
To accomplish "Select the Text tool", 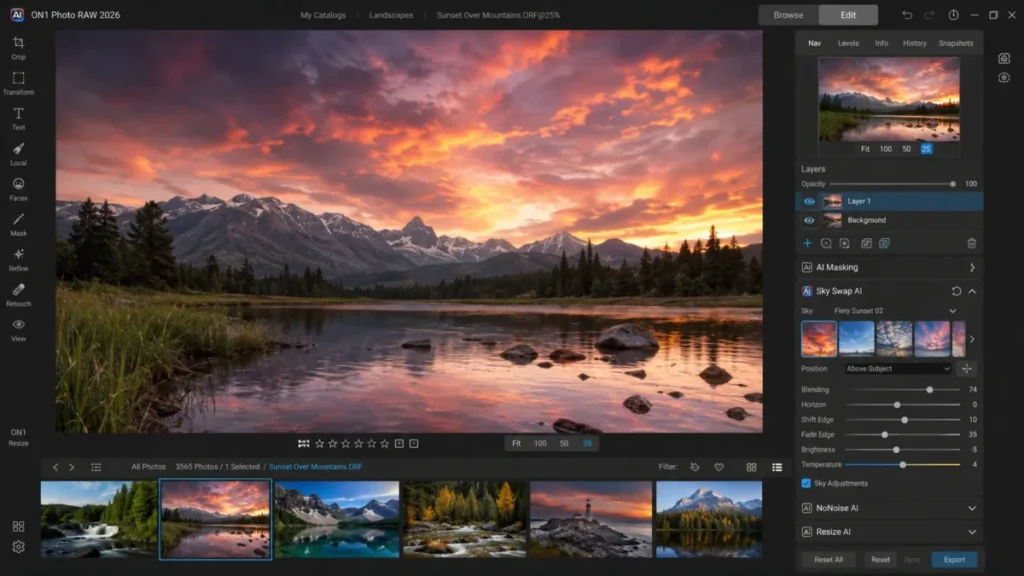I will tap(18, 119).
